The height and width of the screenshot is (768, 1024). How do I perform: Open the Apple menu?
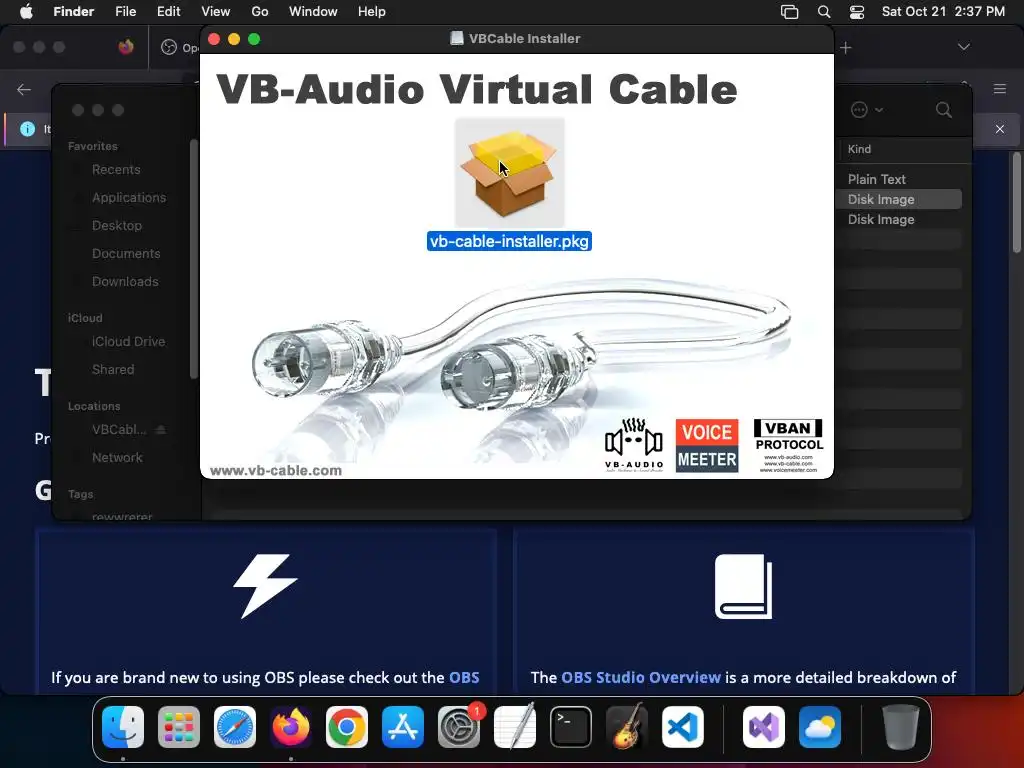coord(26,11)
